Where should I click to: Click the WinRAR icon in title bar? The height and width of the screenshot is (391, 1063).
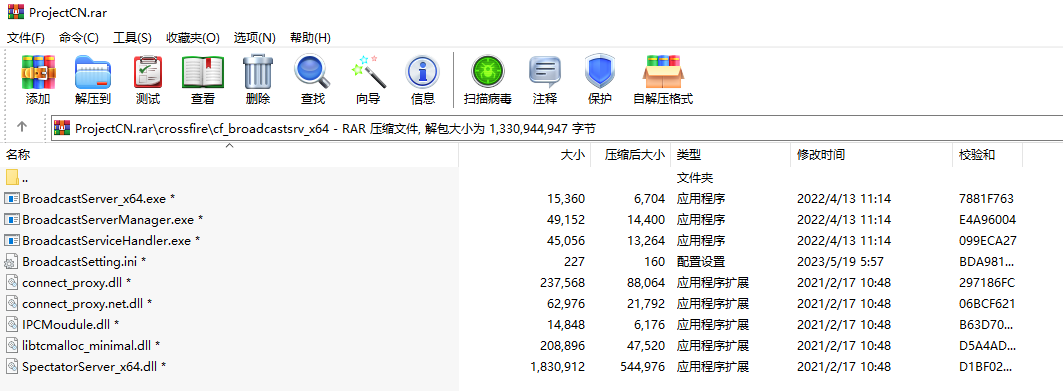(15, 13)
